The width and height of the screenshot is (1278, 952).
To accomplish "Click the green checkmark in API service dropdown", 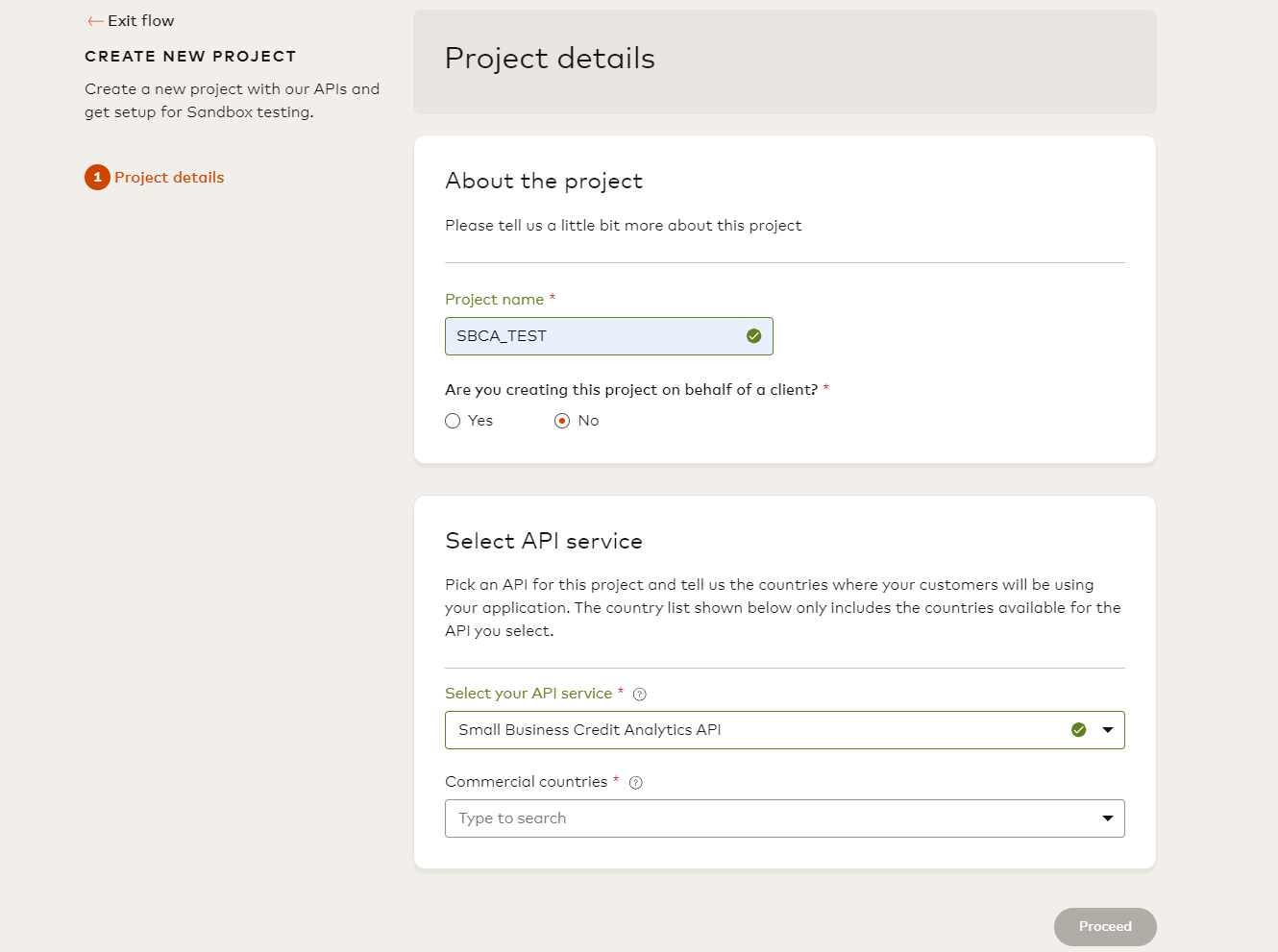I will 1079,730.
